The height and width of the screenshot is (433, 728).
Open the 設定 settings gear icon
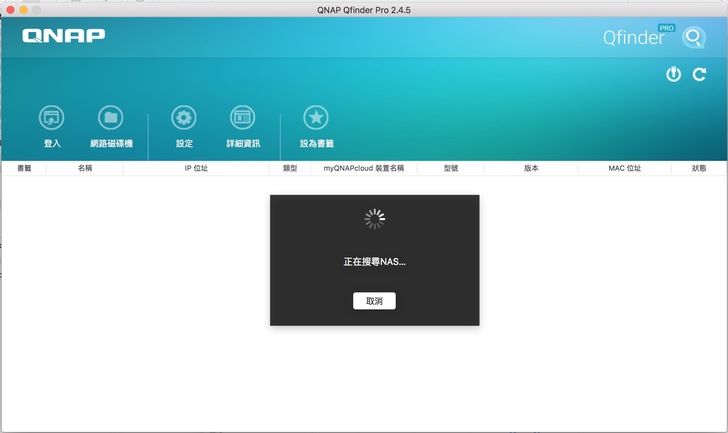(184, 118)
